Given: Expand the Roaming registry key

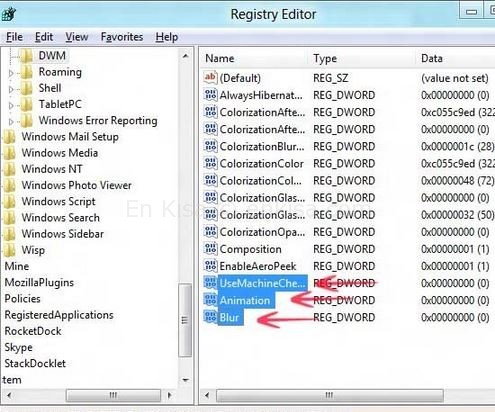Looking at the screenshot, I should pyautogui.click(x=11, y=73).
